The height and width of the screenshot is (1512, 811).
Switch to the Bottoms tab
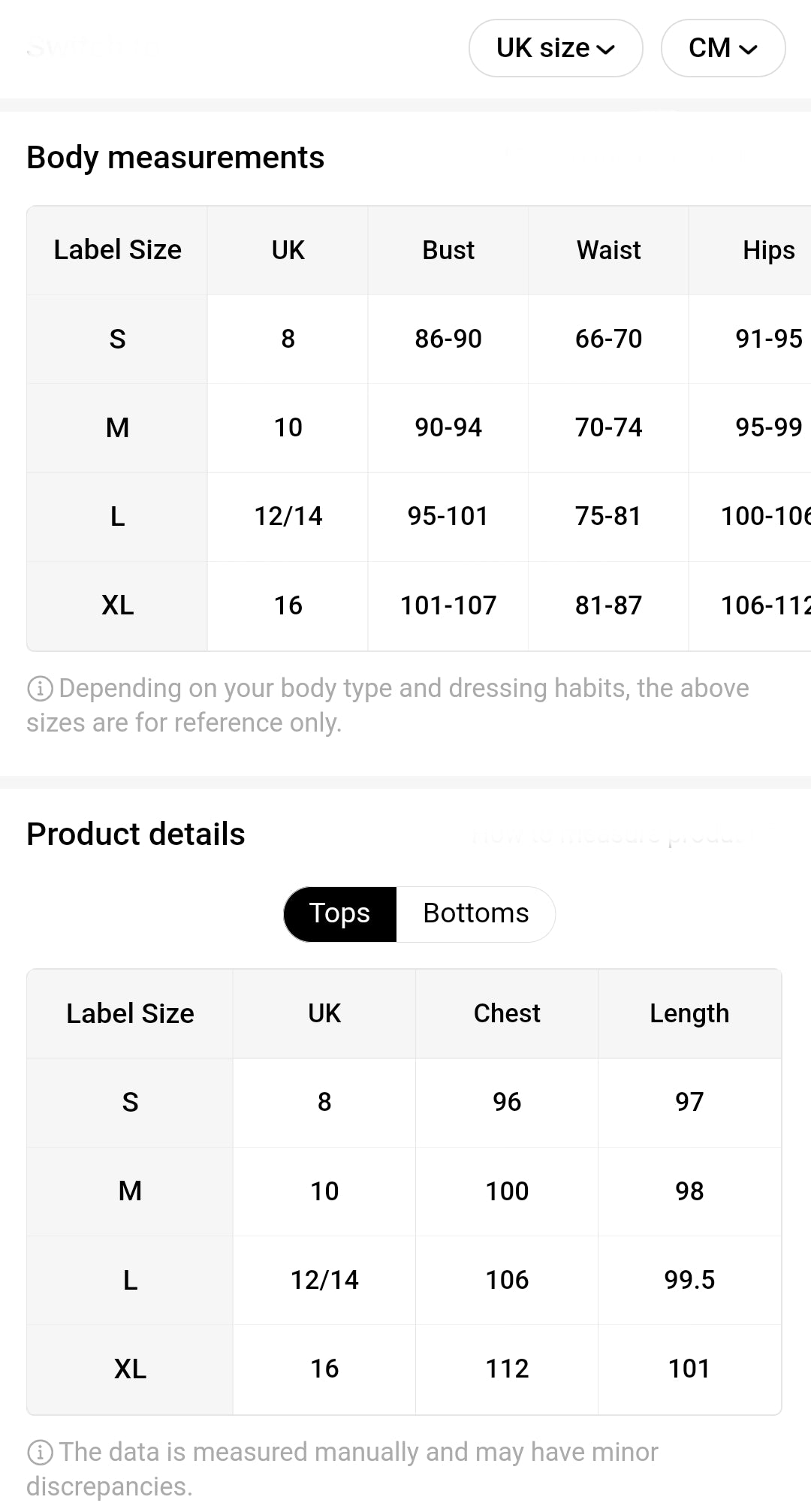[476, 913]
